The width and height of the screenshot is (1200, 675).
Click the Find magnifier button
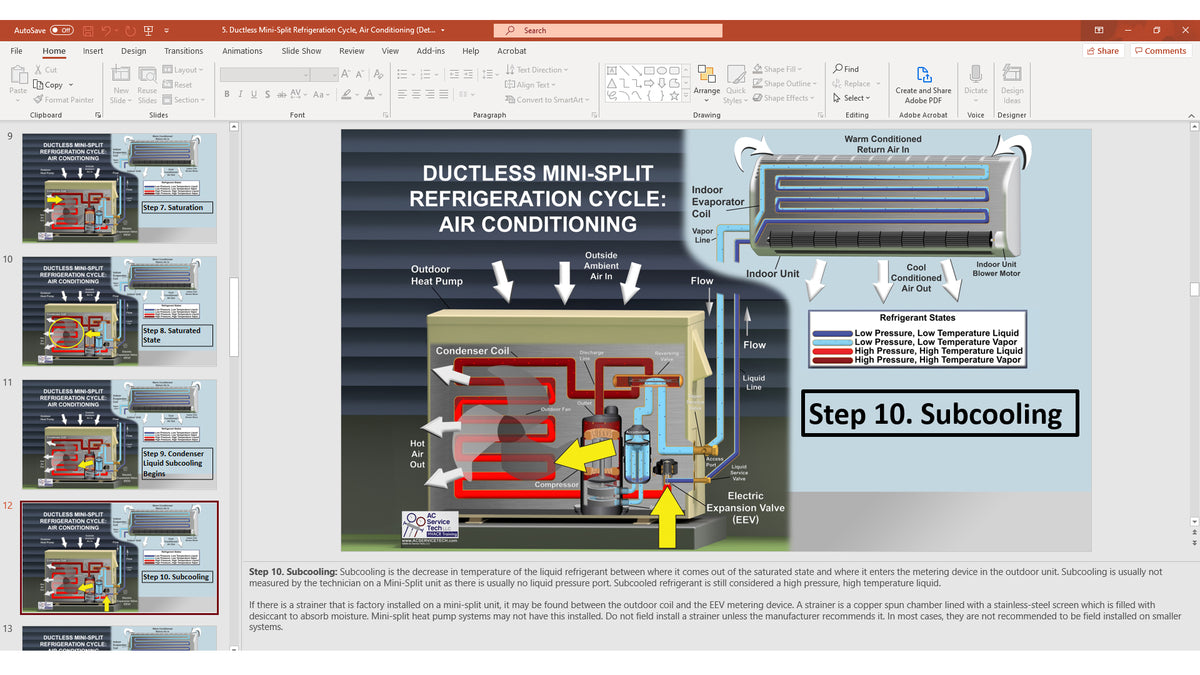(x=846, y=69)
